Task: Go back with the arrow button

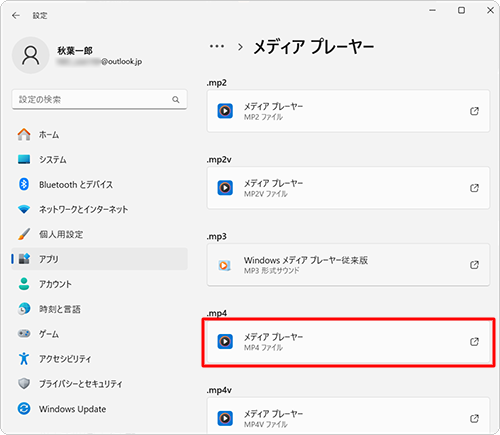Action: [x=16, y=15]
